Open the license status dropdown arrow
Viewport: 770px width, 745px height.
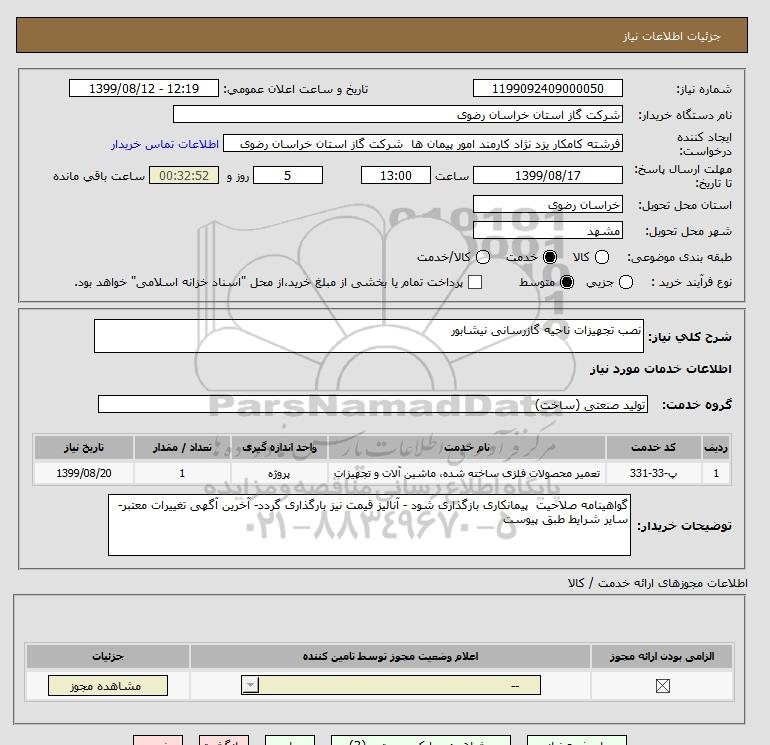[x=250, y=685]
